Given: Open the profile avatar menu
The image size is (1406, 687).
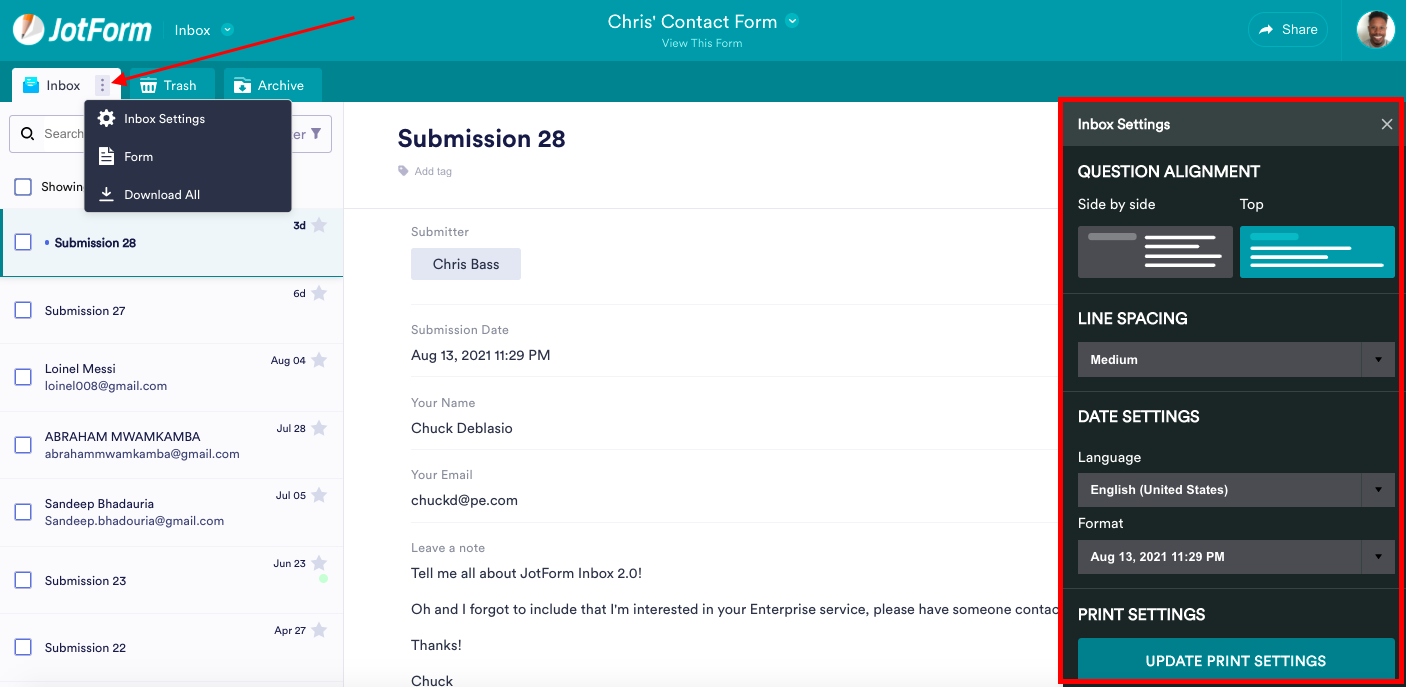Looking at the screenshot, I should [1375, 30].
